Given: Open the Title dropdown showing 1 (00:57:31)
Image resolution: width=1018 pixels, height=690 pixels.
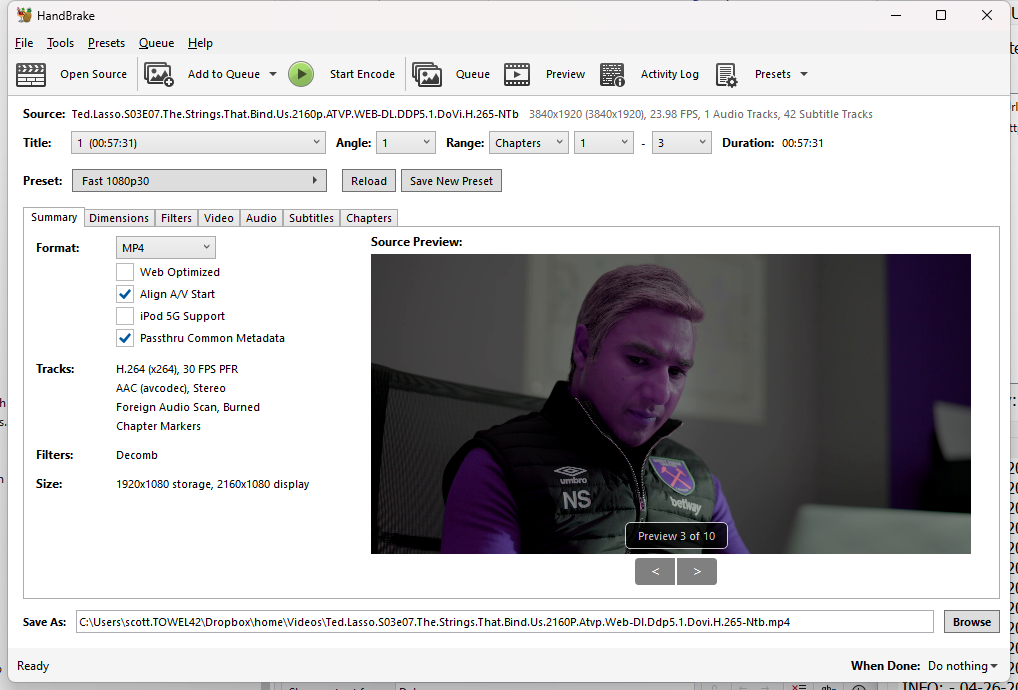Looking at the screenshot, I should pyautogui.click(x=198, y=143).
